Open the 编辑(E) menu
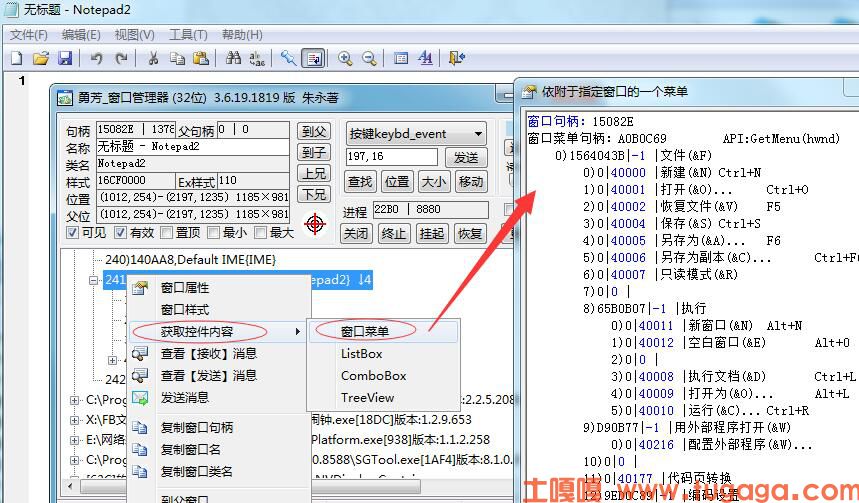This screenshot has height=503, width=859. point(81,35)
